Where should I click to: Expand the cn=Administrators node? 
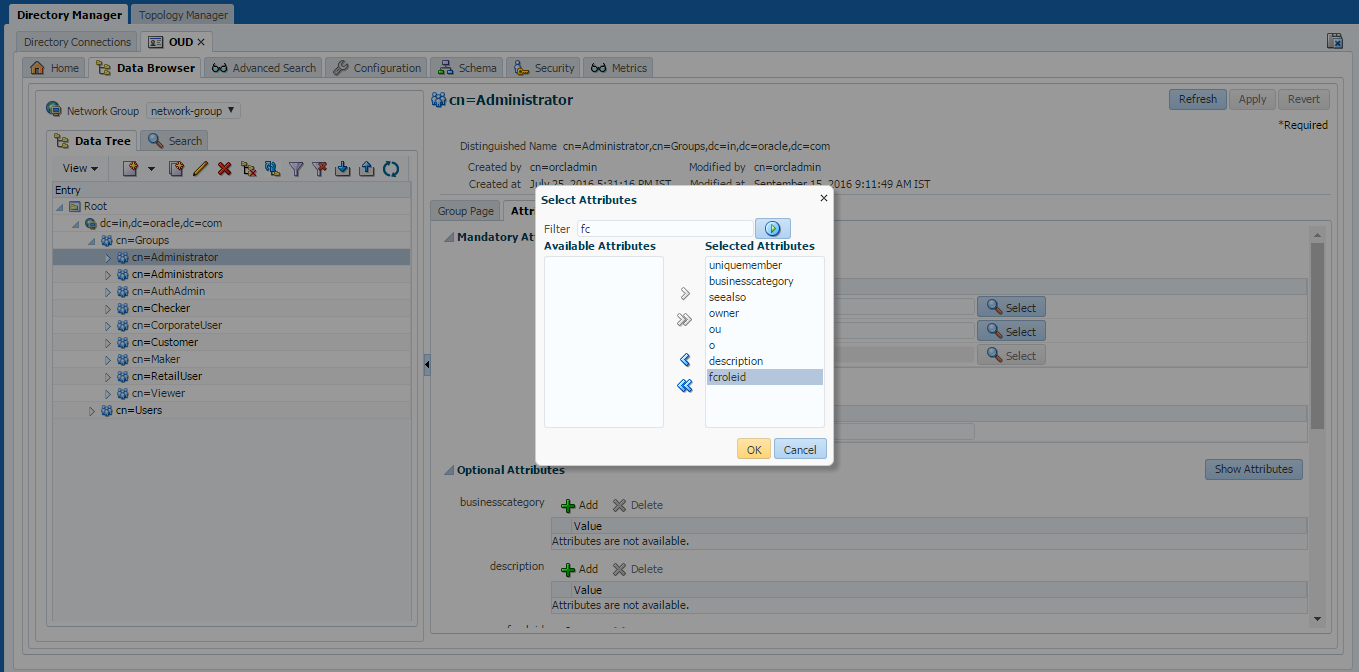[x=108, y=275]
